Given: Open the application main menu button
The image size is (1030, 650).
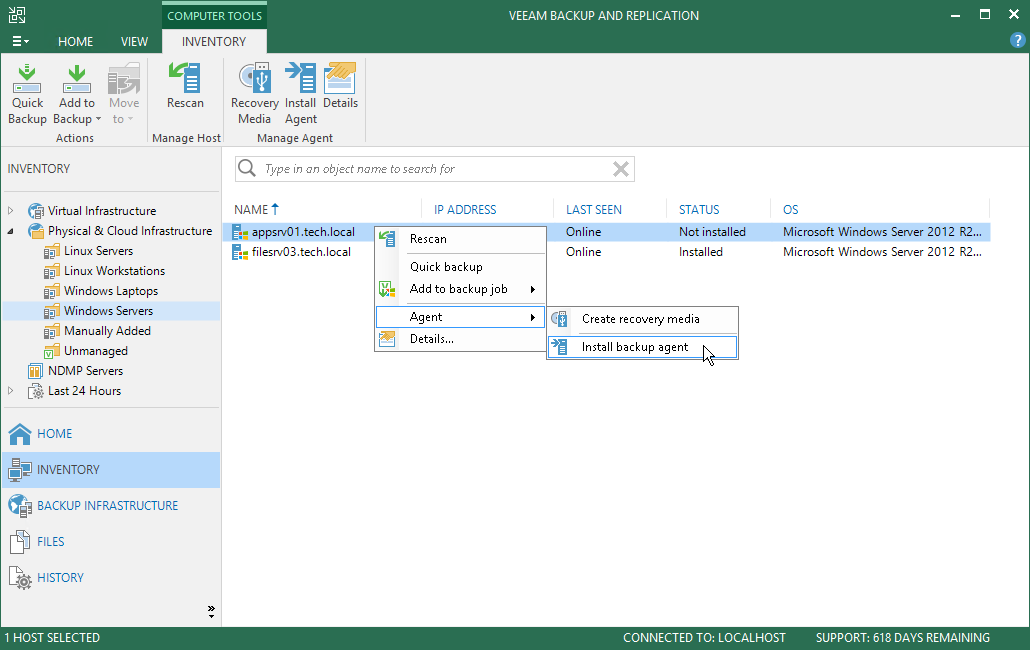Looking at the screenshot, I should 20,41.
